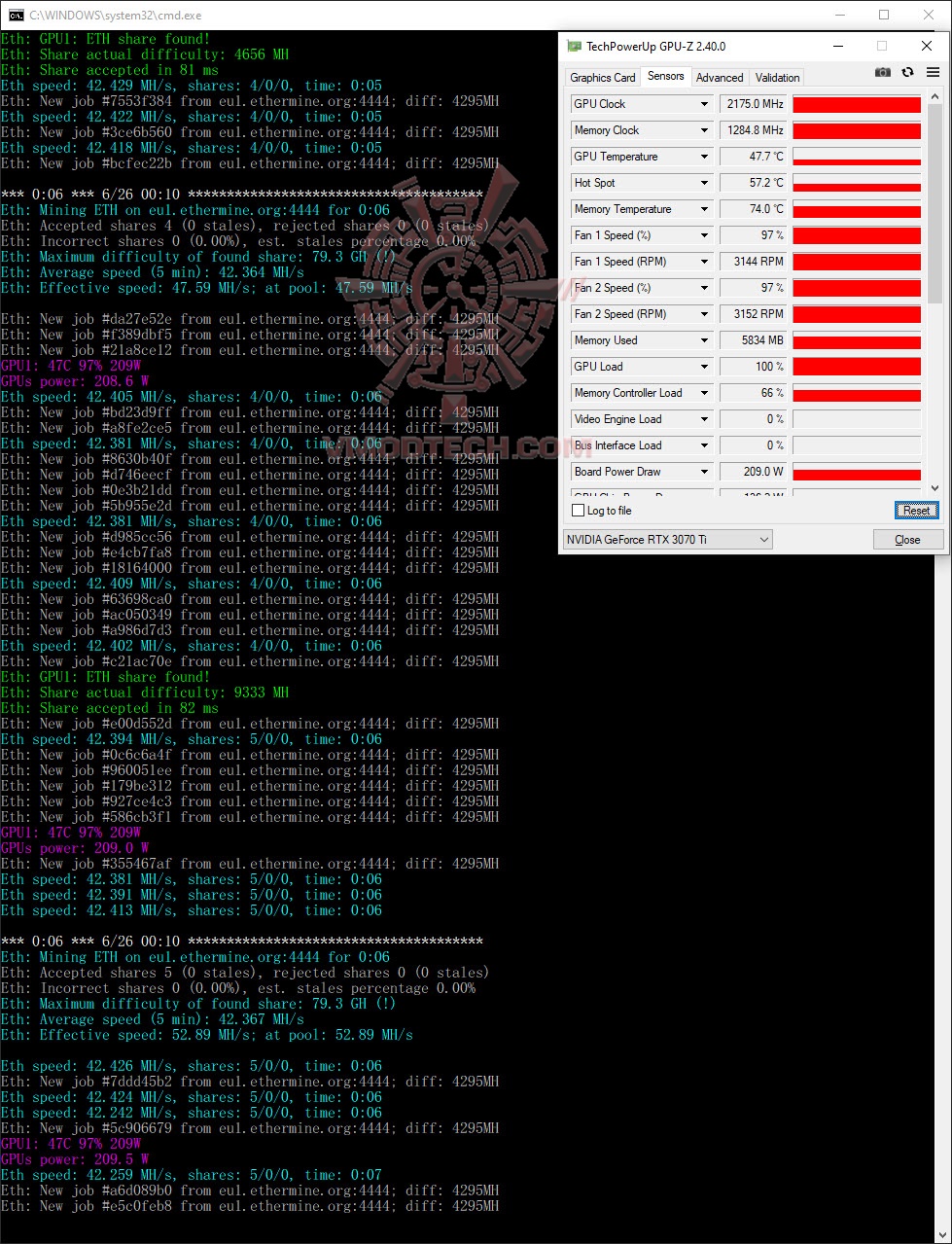Expand the Memory Controller Load dropdown
The image size is (952, 1244).
[x=704, y=393]
